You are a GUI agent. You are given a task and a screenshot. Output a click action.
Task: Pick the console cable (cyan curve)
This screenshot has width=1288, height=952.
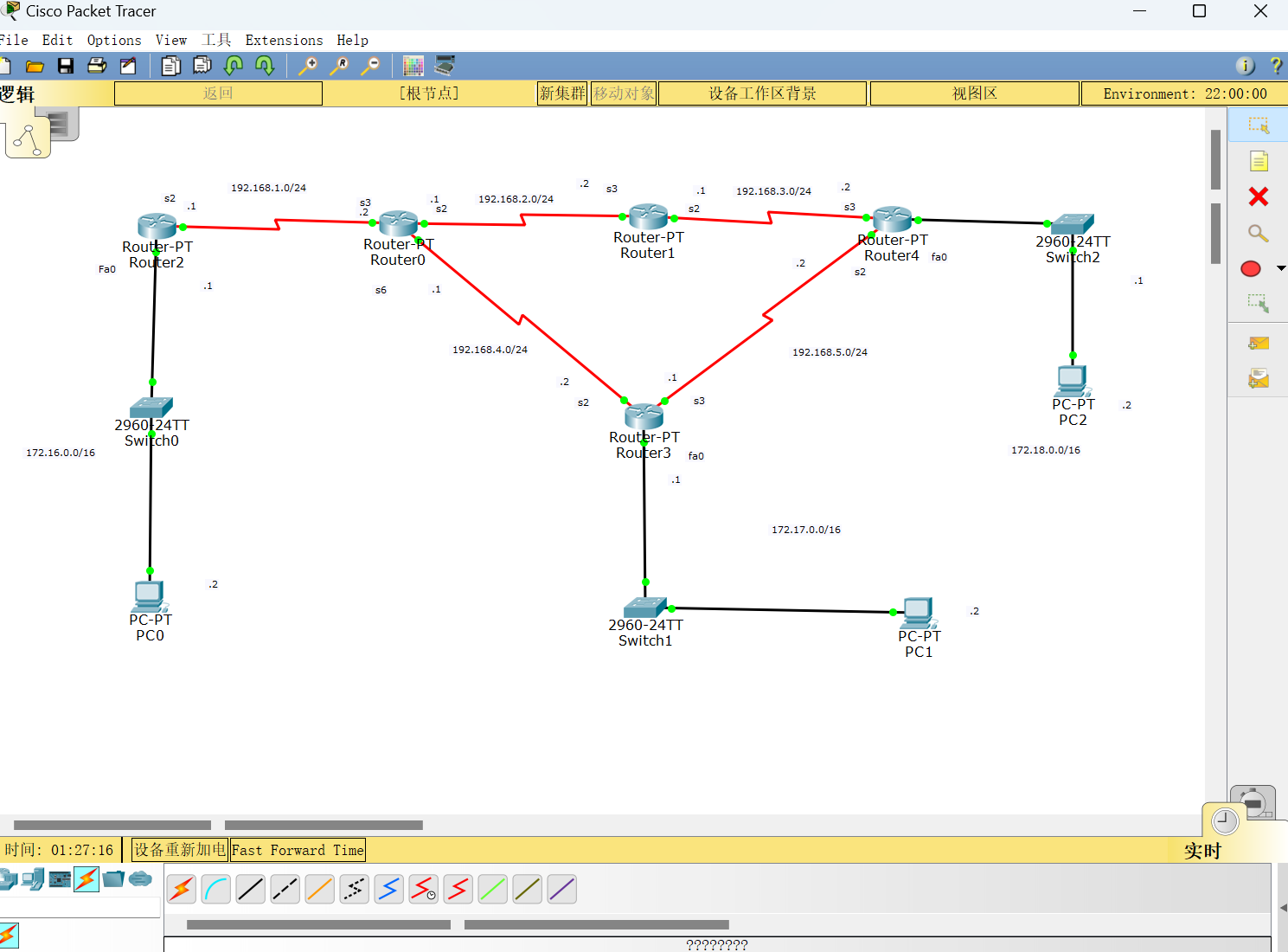point(216,889)
